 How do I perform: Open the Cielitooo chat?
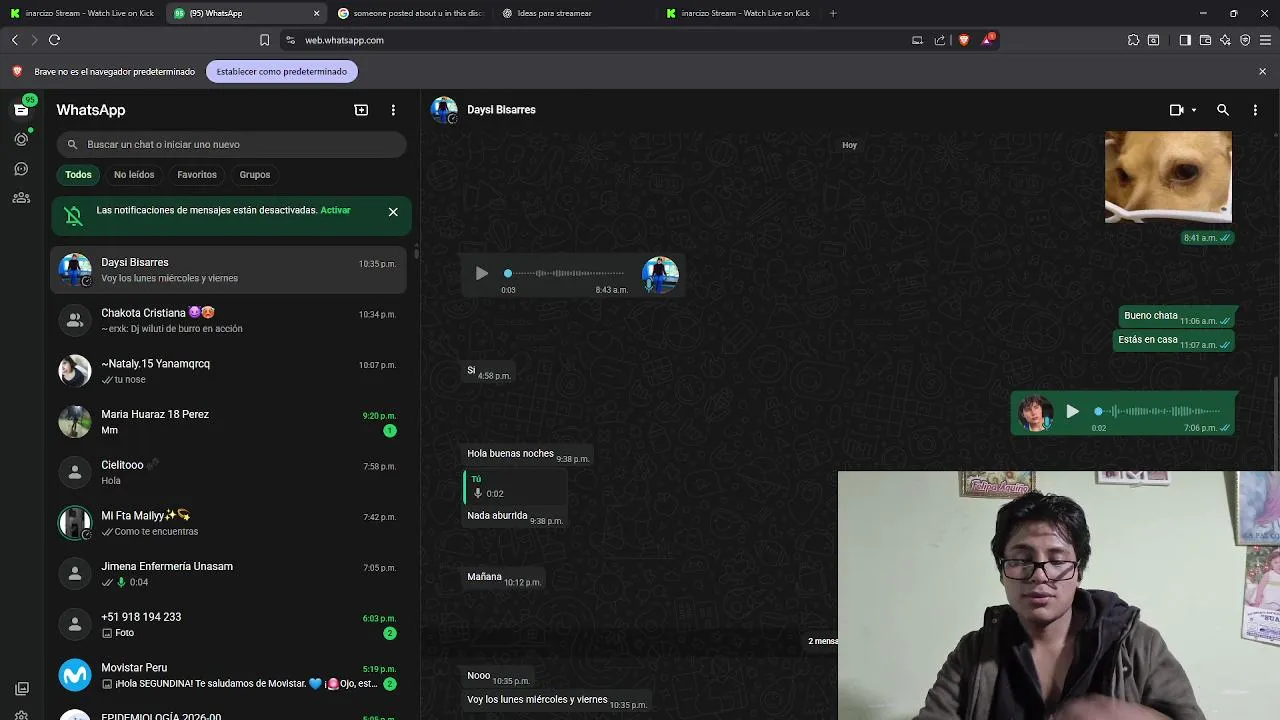tap(229, 472)
